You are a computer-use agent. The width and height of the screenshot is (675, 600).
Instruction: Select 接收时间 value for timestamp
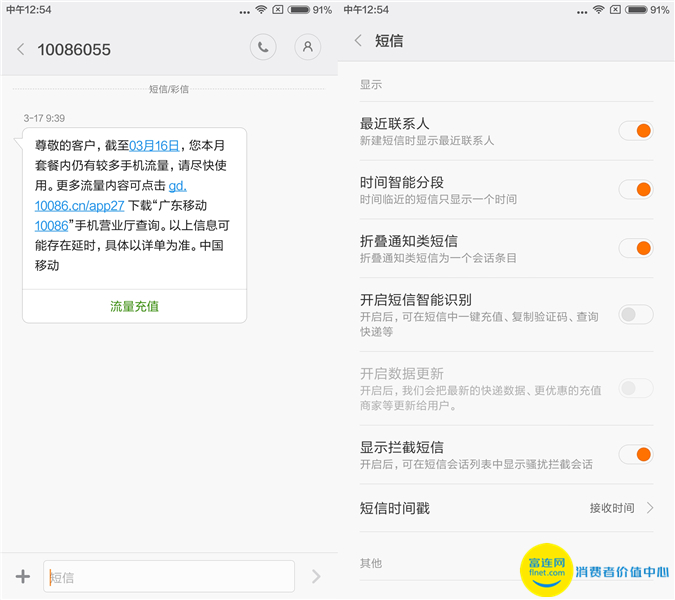[x=612, y=508]
